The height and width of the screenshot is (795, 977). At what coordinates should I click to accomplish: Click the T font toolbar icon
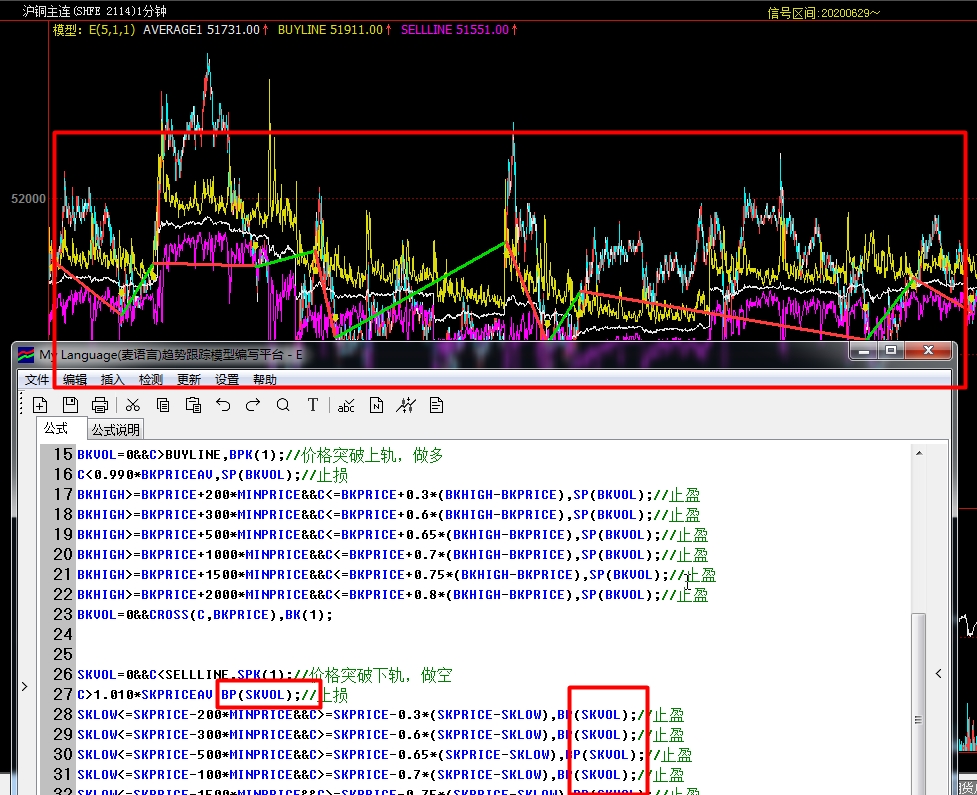[313, 405]
